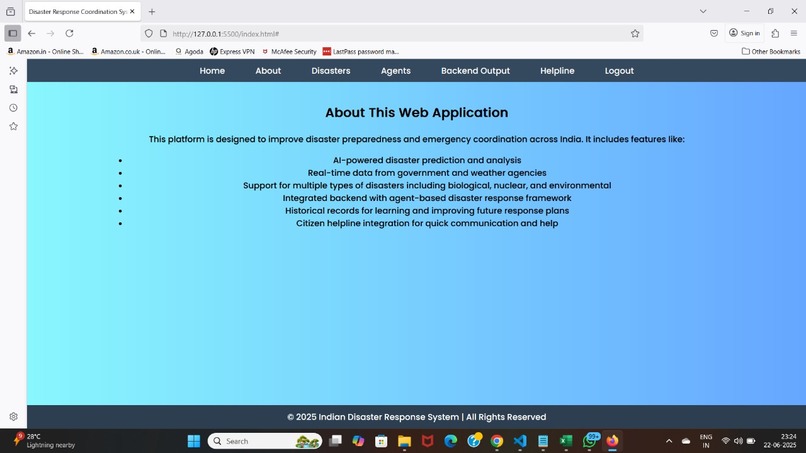Image resolution: width=806 pixels, height=453 pixels.
Task: Open the Extensions puzzle icon
Action: point(775,33)
